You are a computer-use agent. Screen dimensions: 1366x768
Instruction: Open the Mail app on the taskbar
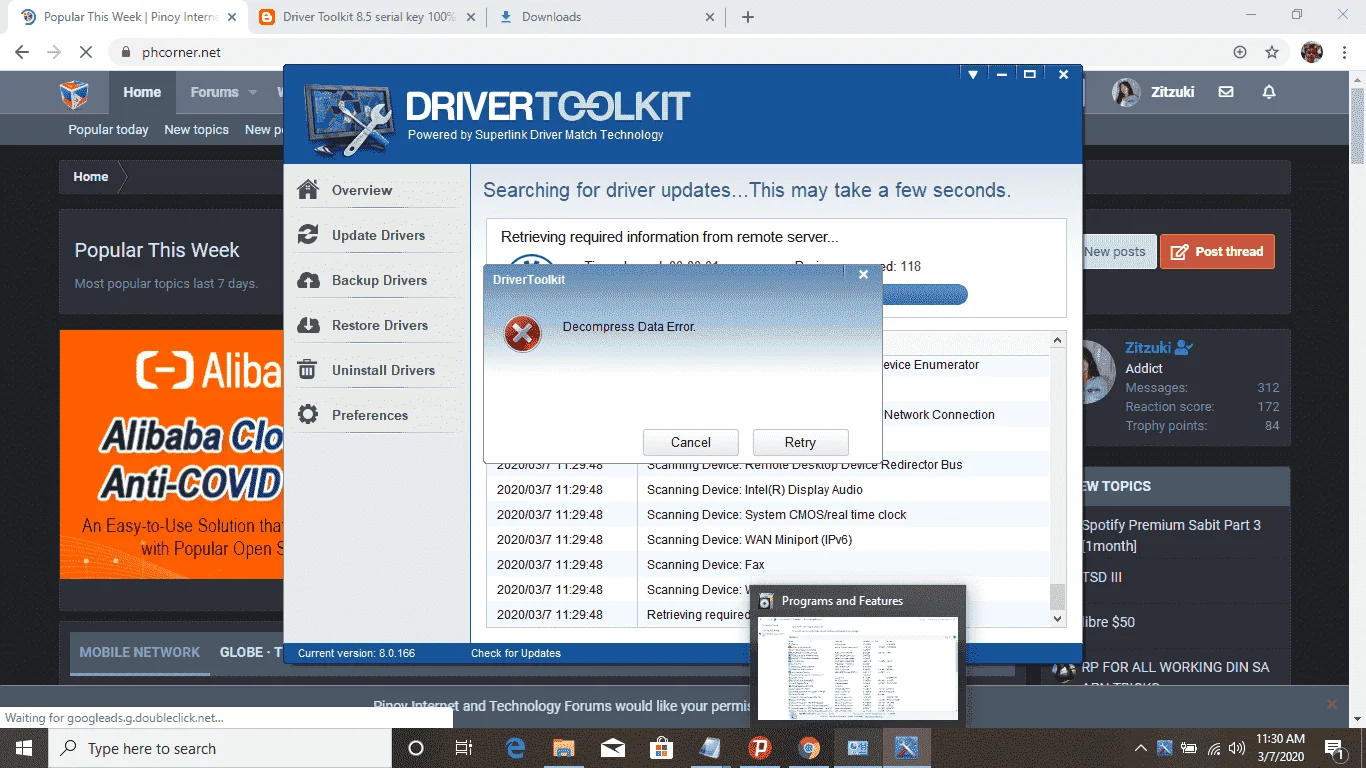(613, 748)
